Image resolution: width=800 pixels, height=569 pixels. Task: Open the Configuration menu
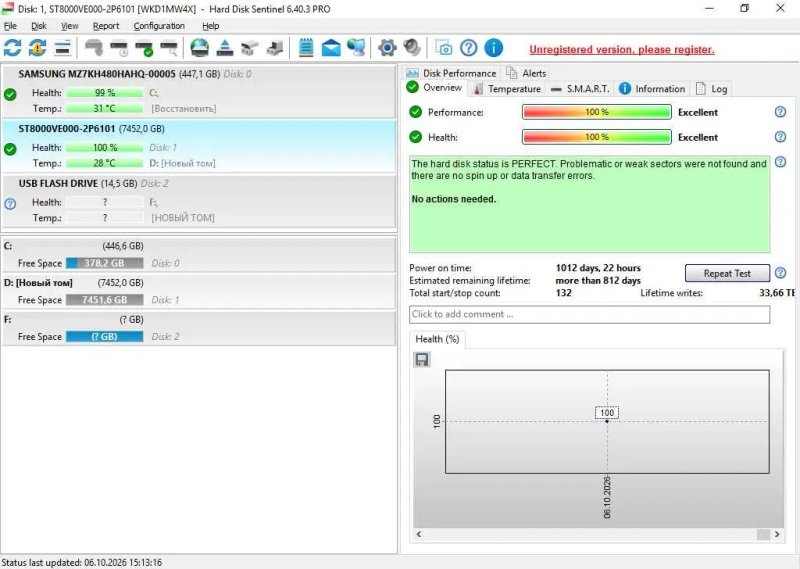[x=159, y=26]
